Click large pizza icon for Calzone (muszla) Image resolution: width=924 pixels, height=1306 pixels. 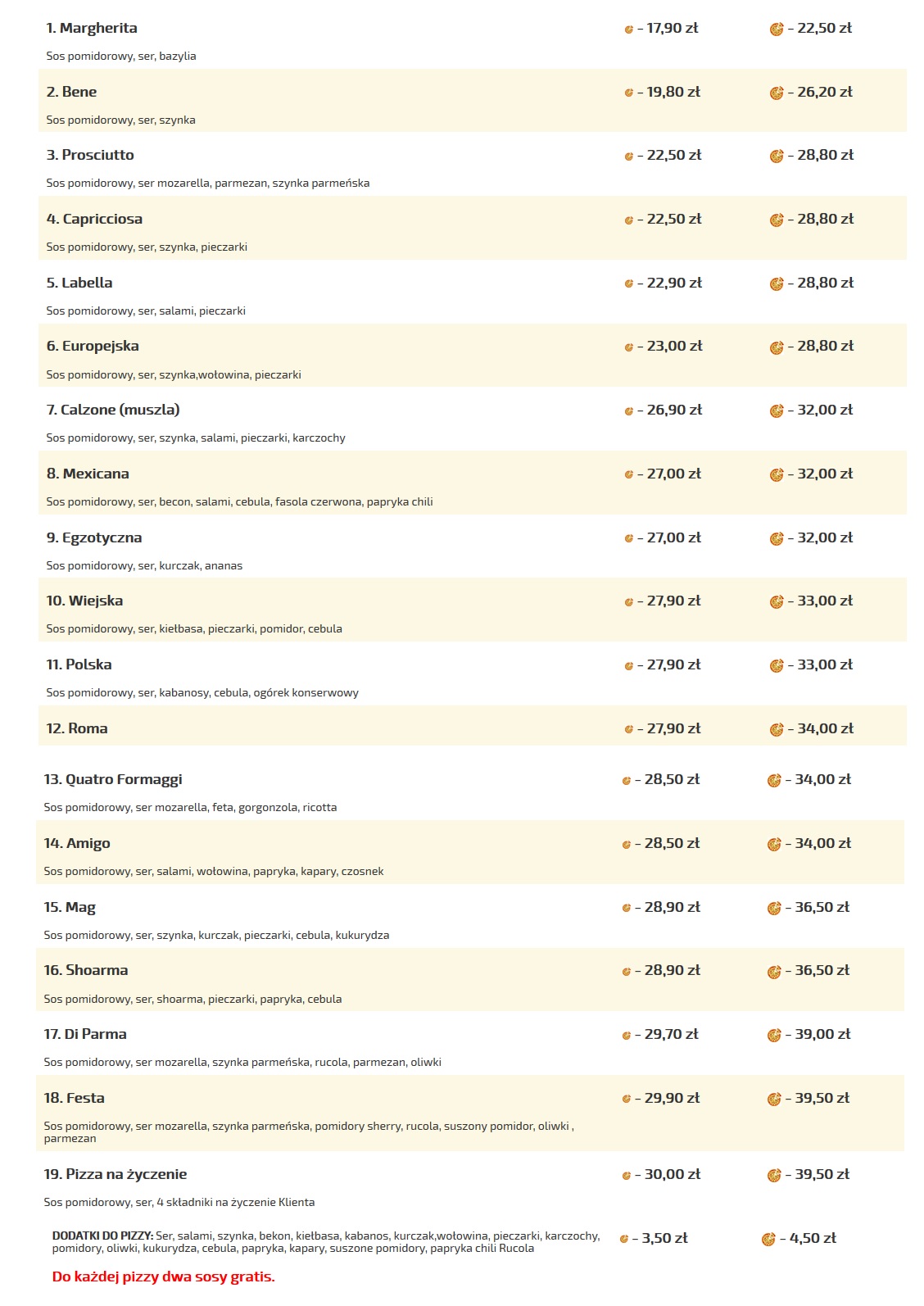pos(777,411)
